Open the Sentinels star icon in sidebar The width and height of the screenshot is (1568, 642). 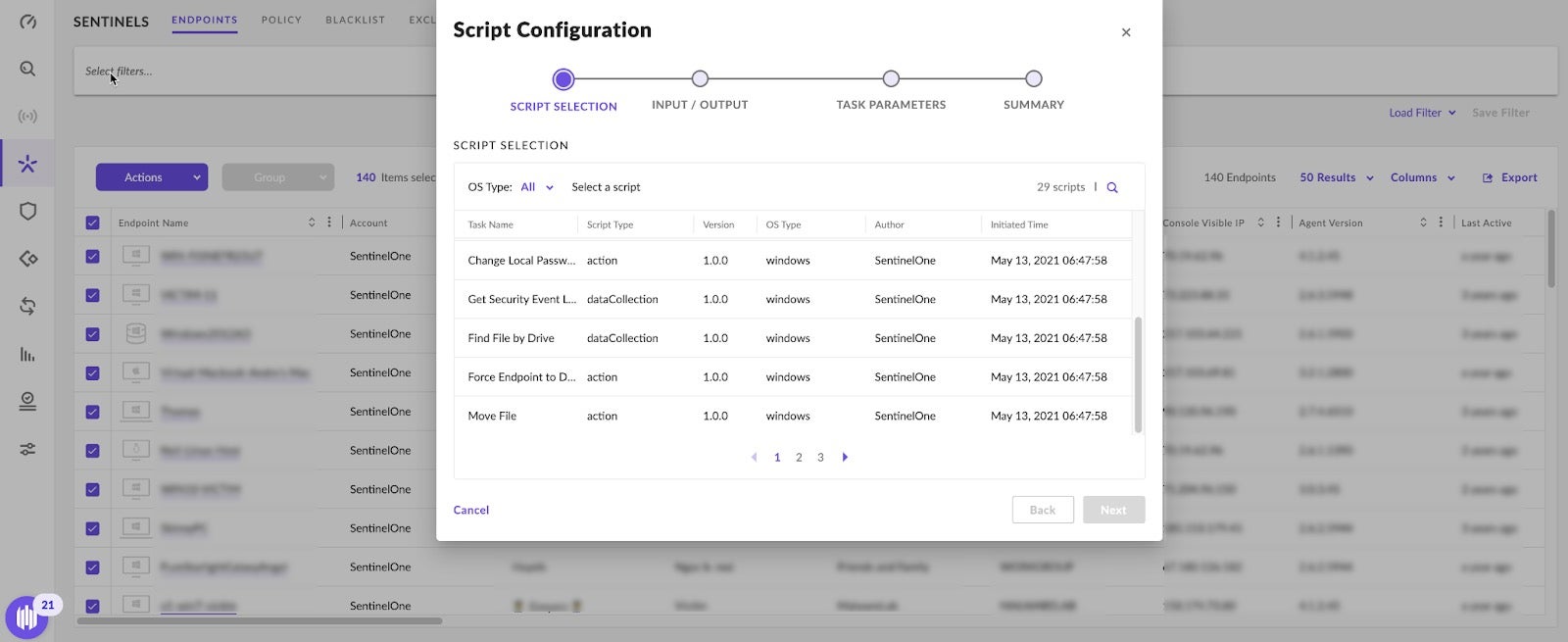click(27, 164)
